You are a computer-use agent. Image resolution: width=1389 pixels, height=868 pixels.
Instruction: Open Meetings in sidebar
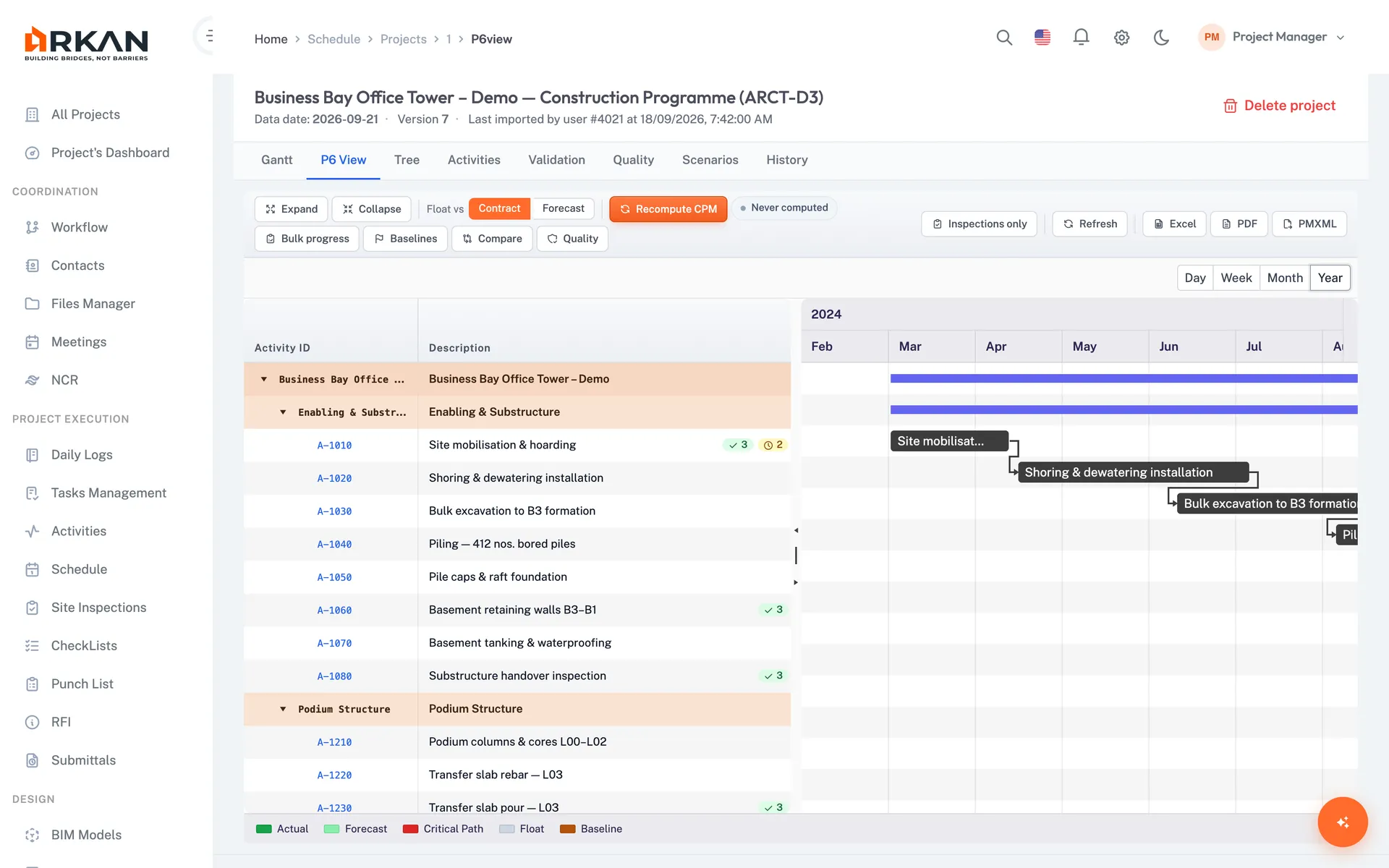(x=78, y=342)
